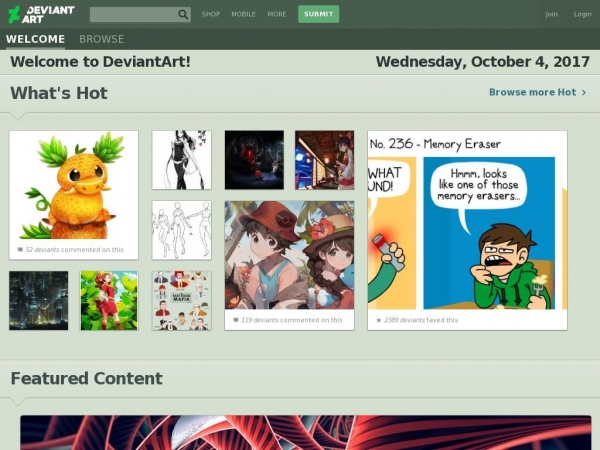Click the search magnifier icon

tap(183, 15)
